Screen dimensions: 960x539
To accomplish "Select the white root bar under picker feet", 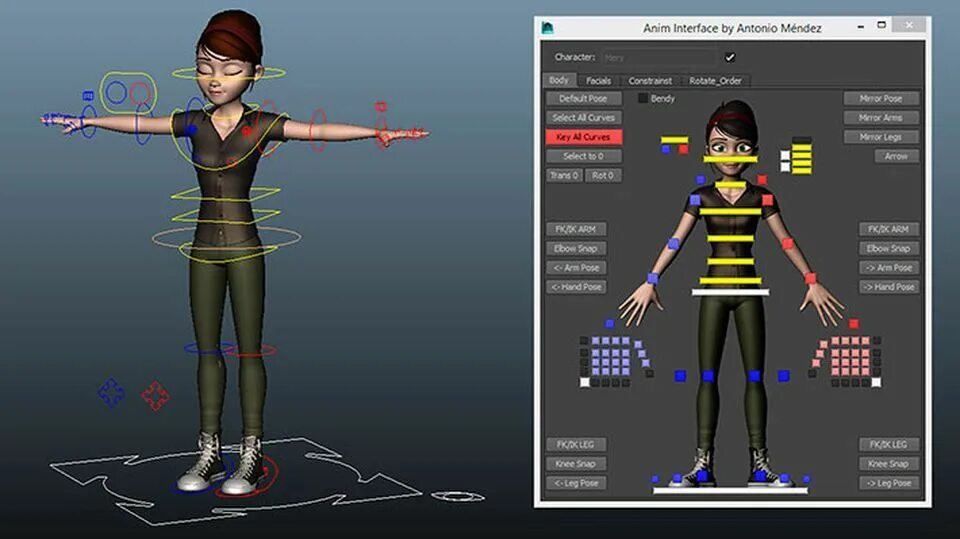I will [730, 491].
